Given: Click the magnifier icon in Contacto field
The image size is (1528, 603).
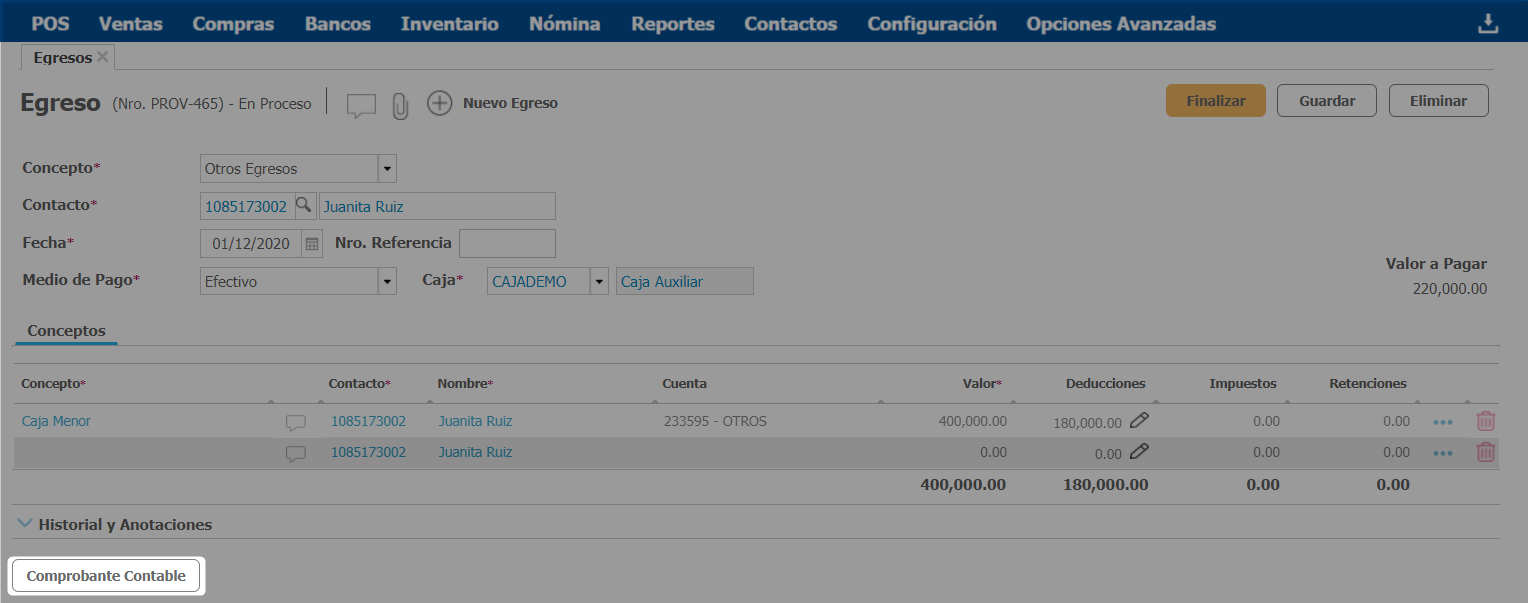Looking at the screenshot, I should point(304,206).
